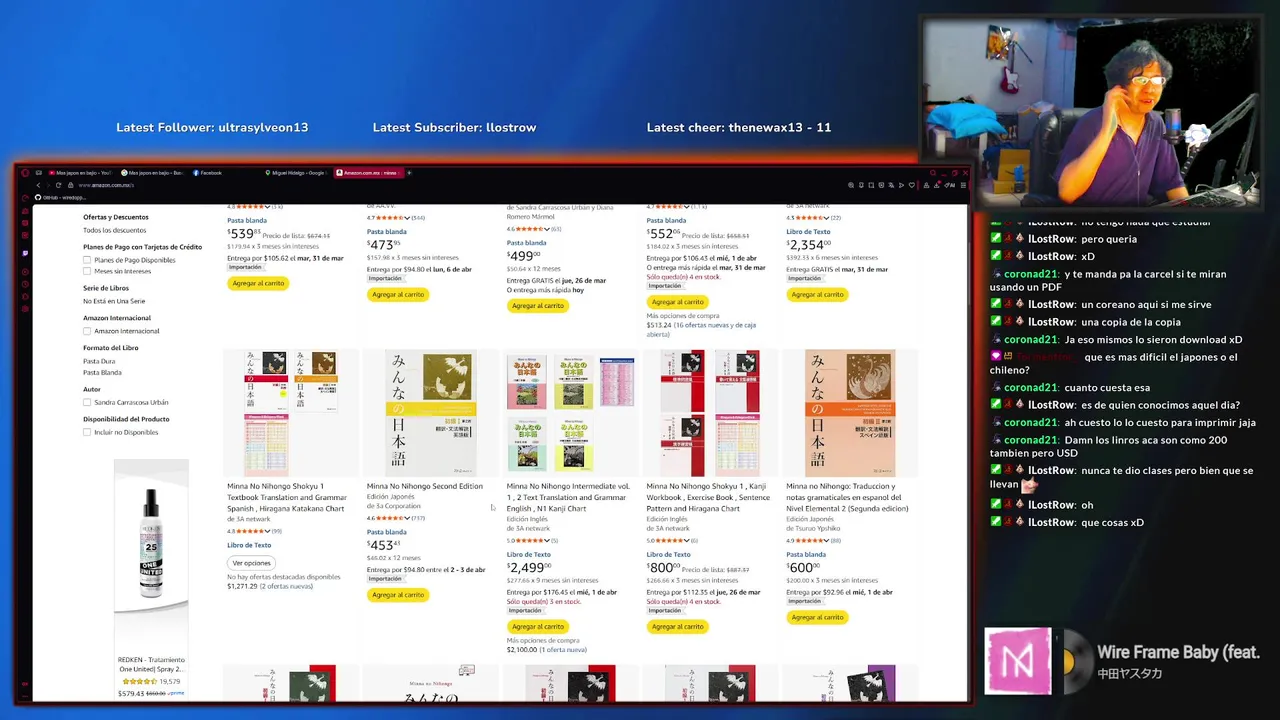Enable the Amazon Internacional checkbox
This screenshot has height=720, width=1280.
(x=87, y=331)
